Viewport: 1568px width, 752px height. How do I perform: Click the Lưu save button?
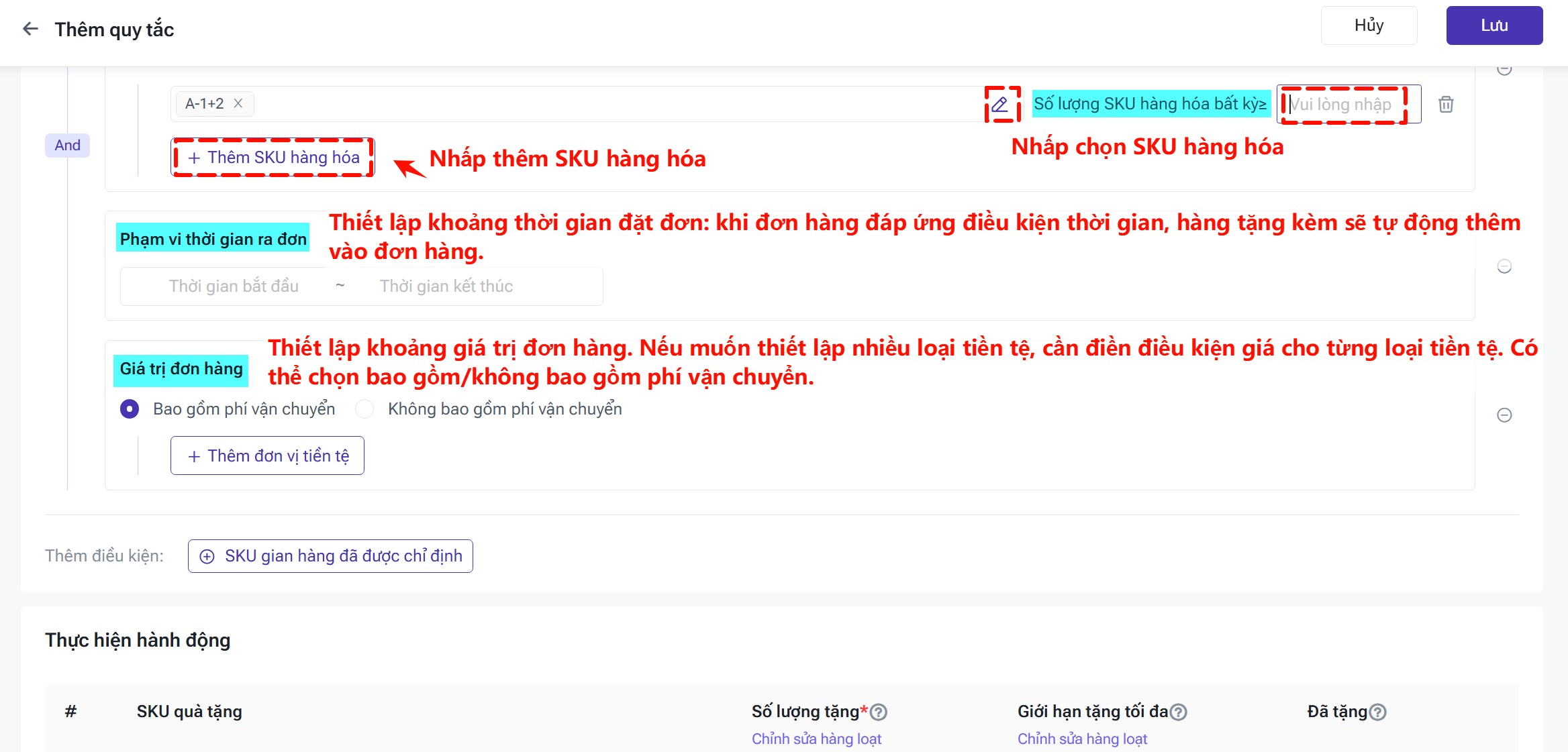tap(1494, 25)
